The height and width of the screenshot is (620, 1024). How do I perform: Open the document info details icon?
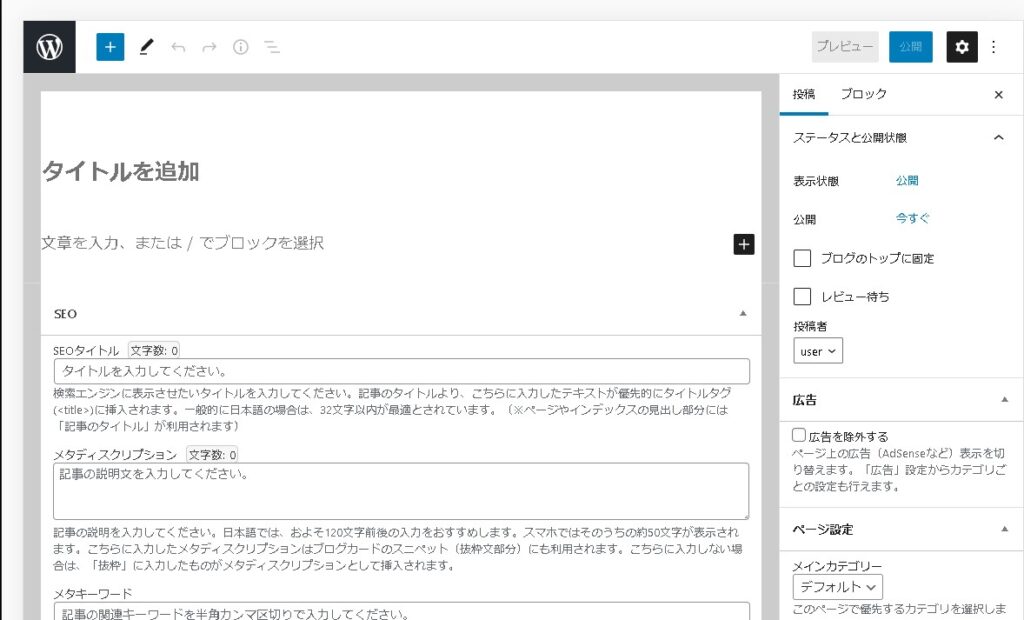(240, 47)
